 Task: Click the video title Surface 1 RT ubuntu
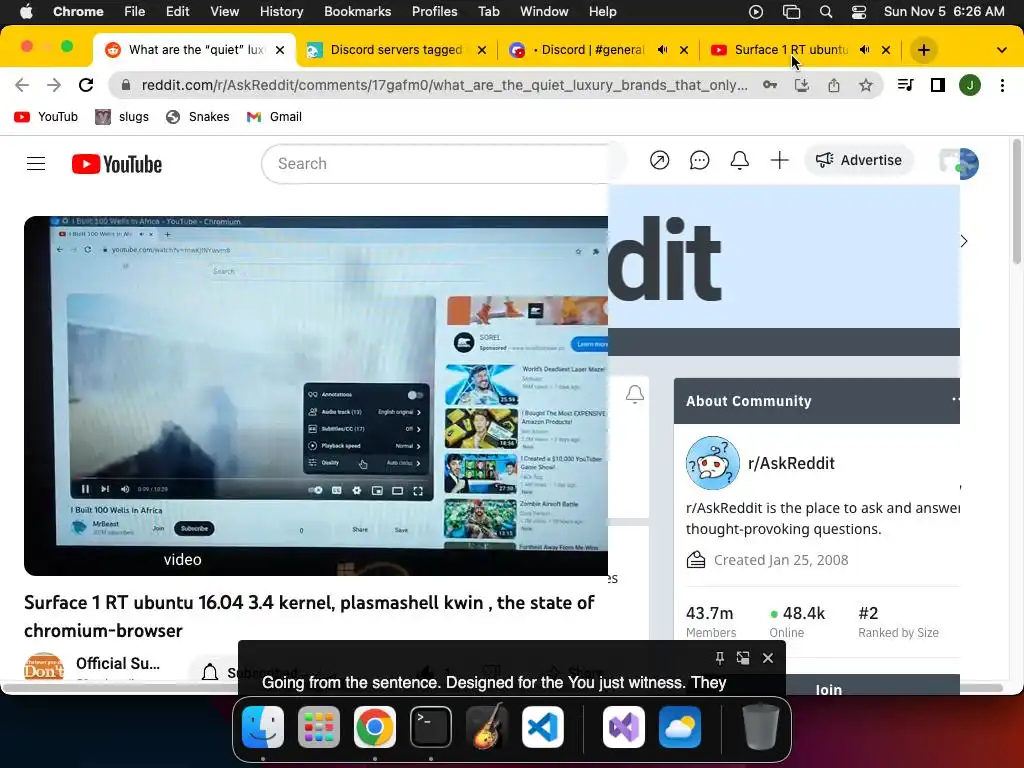click(309, 616)
